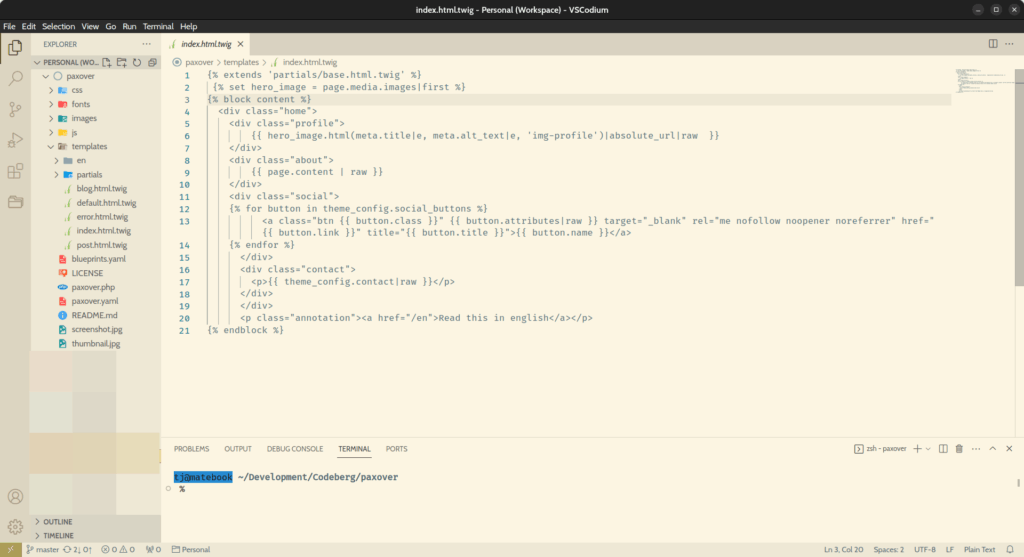Open paxover.php file
Image resolution: width=1024 pixels, height=557 pixels.
(x=95, y=287)
